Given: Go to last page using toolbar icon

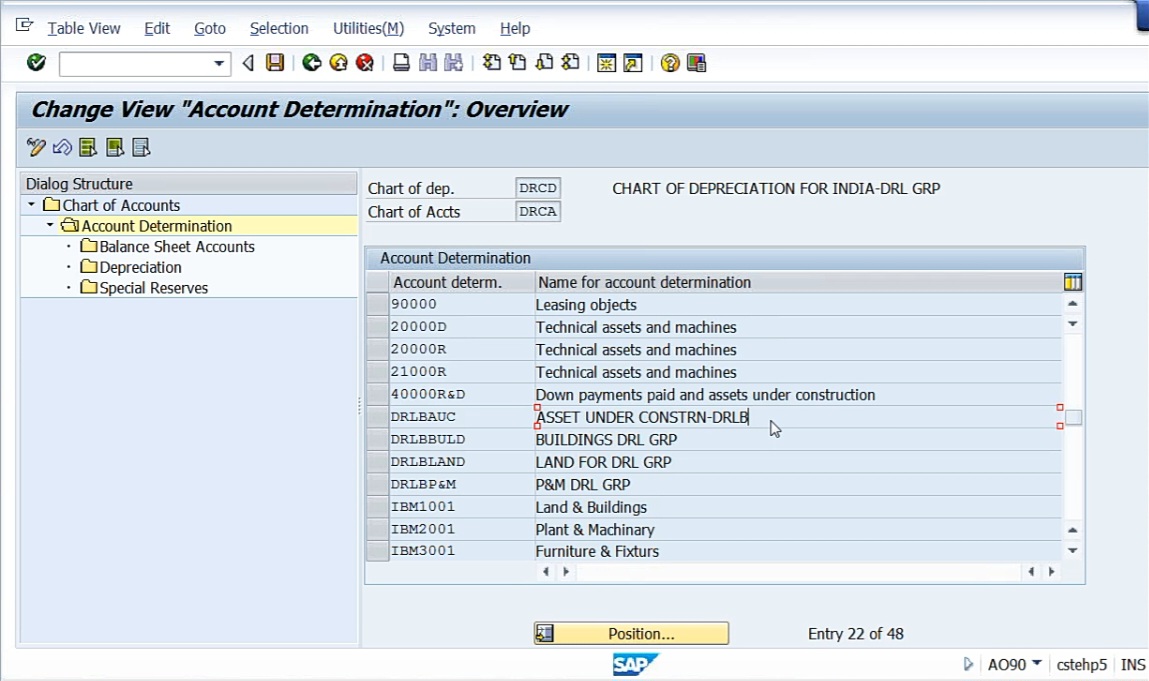Looking at the screenshot, I should click(570, 63).
